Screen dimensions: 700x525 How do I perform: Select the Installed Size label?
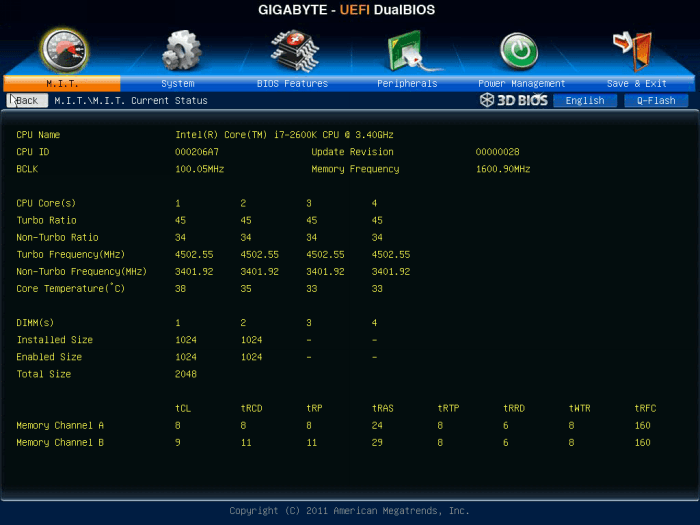point(54,340)
